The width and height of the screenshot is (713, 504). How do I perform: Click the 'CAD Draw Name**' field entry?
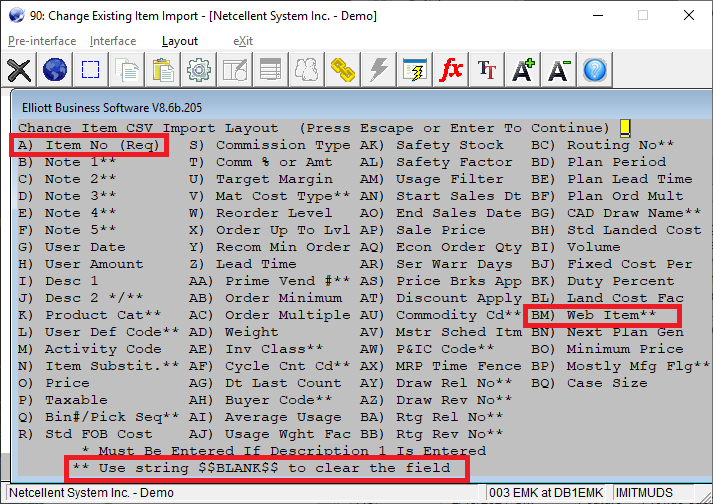(616, 213)
